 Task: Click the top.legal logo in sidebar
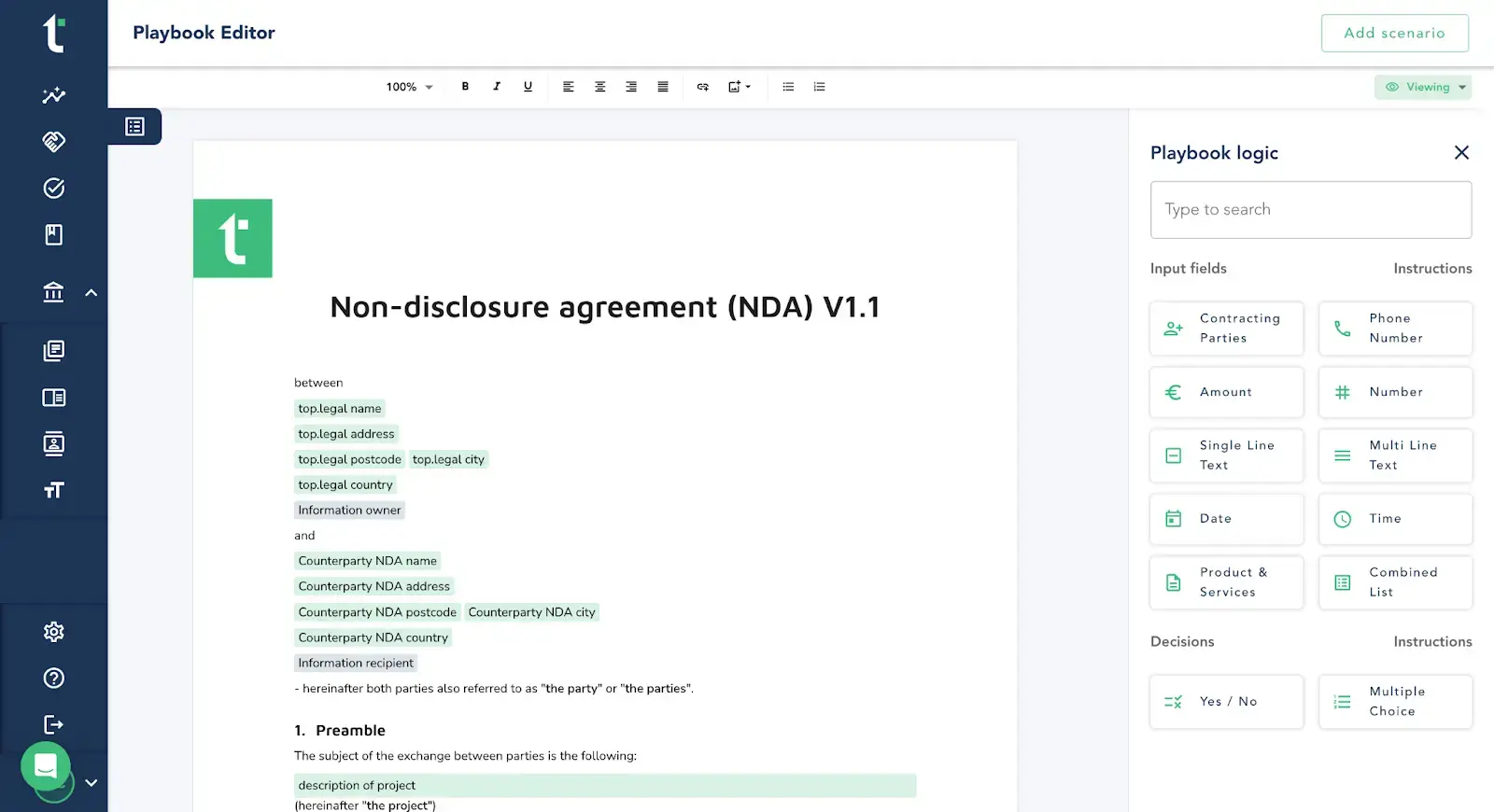(x=54, y=34)
